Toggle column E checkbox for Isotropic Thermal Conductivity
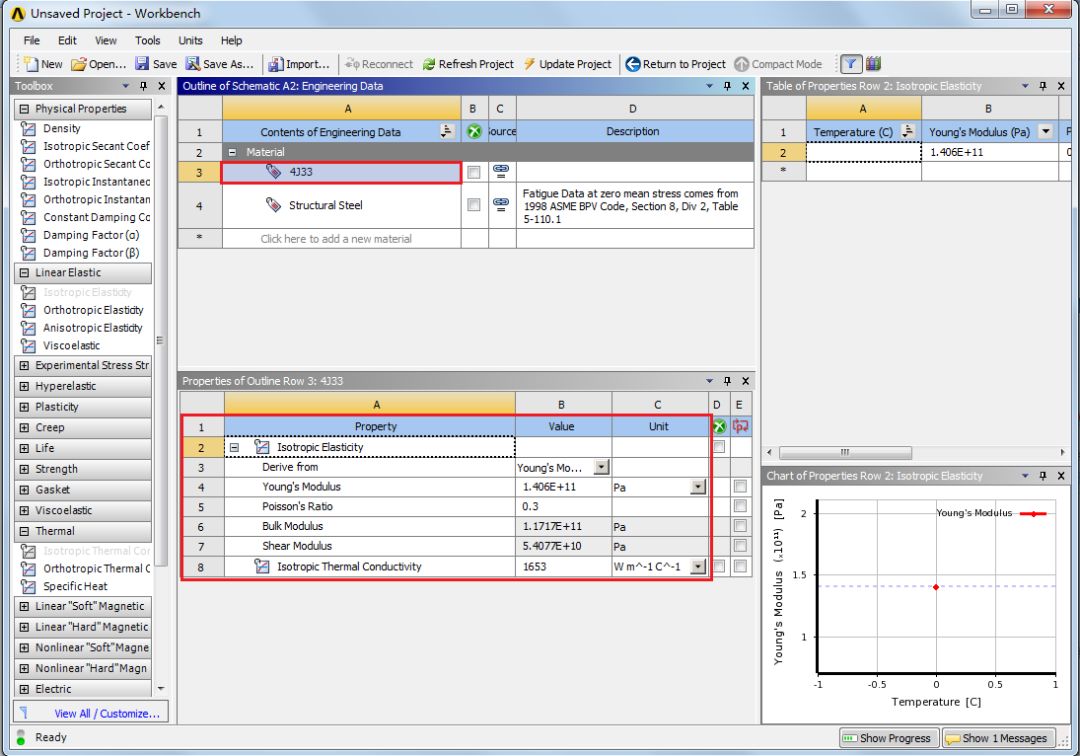Viewport: 1080px width, 756px height. point(740,566)
